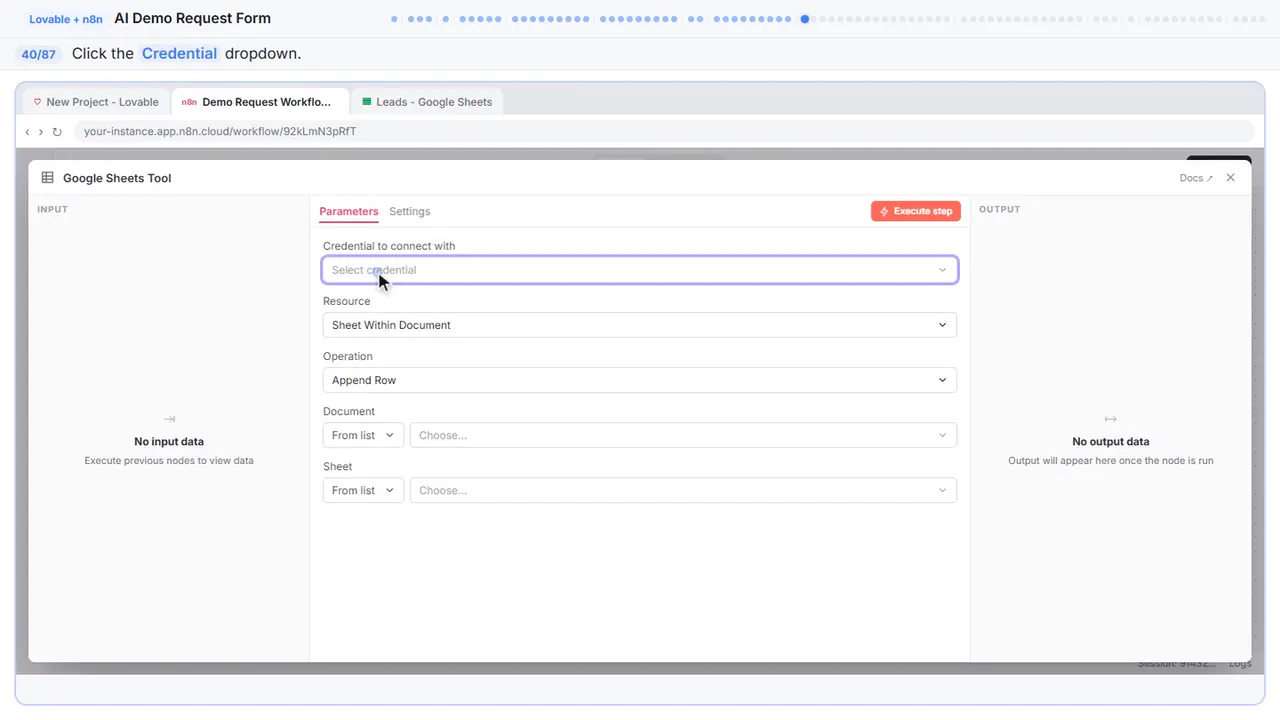Click the Execute step button
Screen dimensions: 1280x720
pos(916,211)
